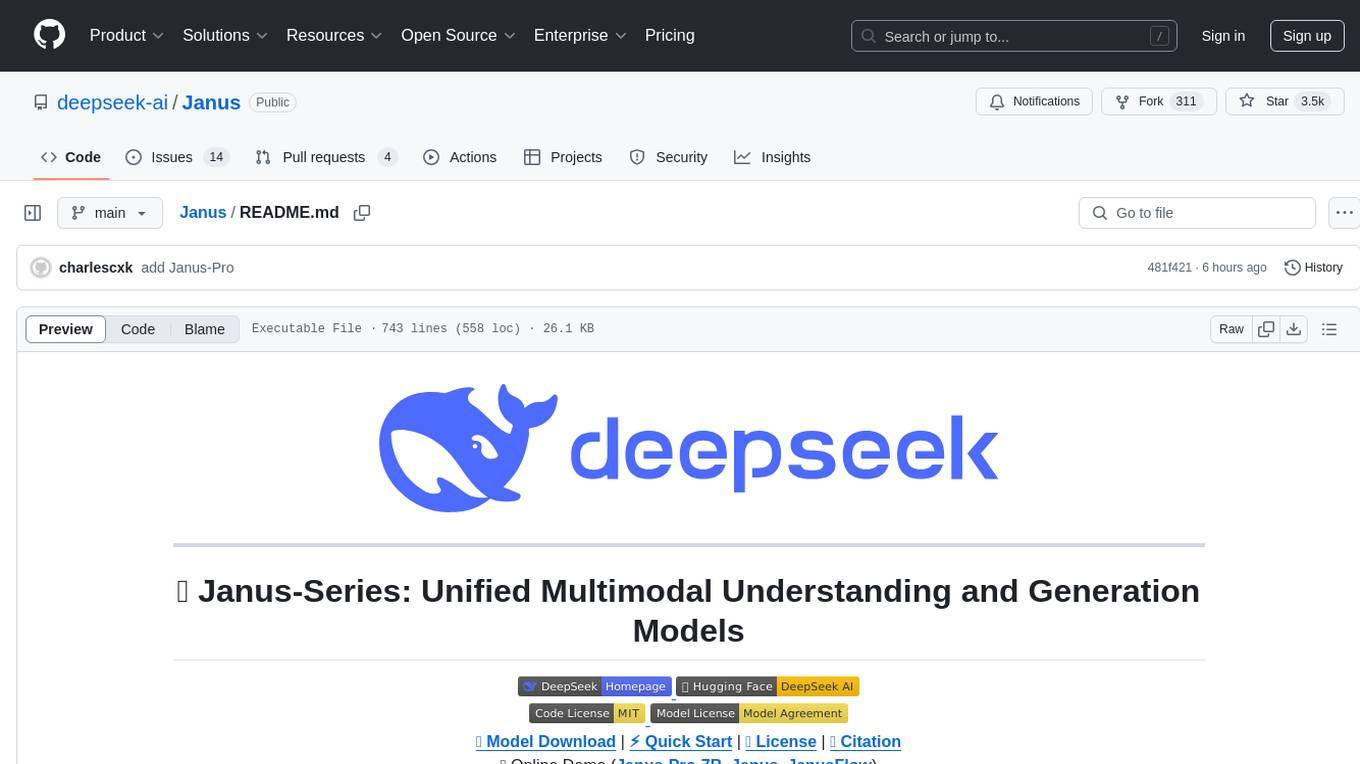Click the DeepSeek Homepage badge
The width and height of the screenshot is (1360, 764).
point(594,686)
